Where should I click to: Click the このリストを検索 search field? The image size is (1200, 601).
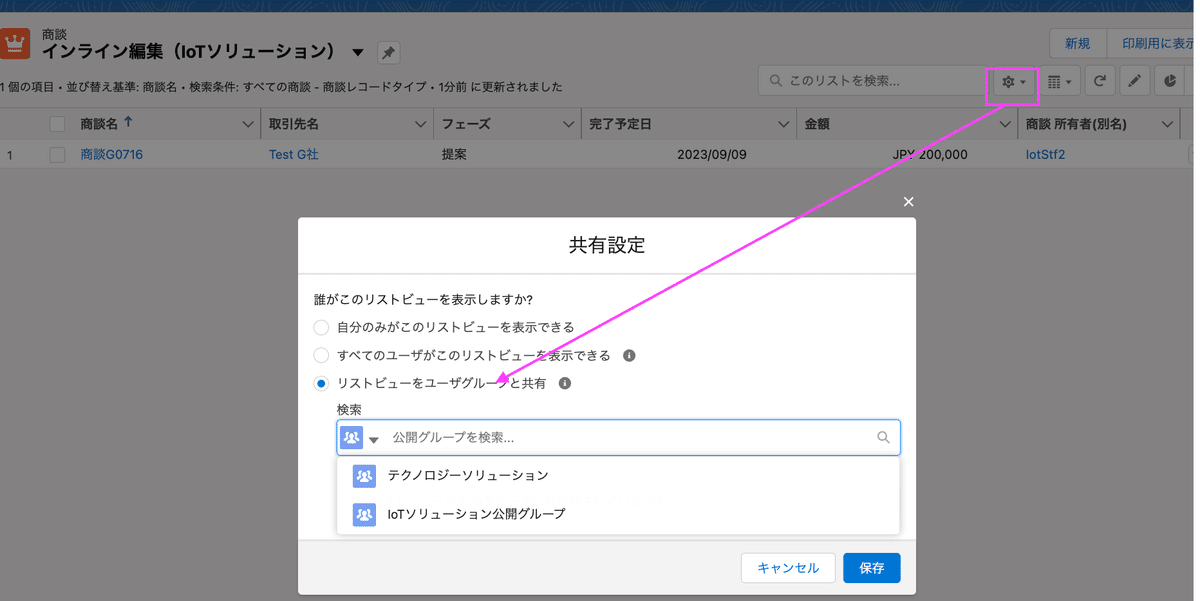(872, 82)
